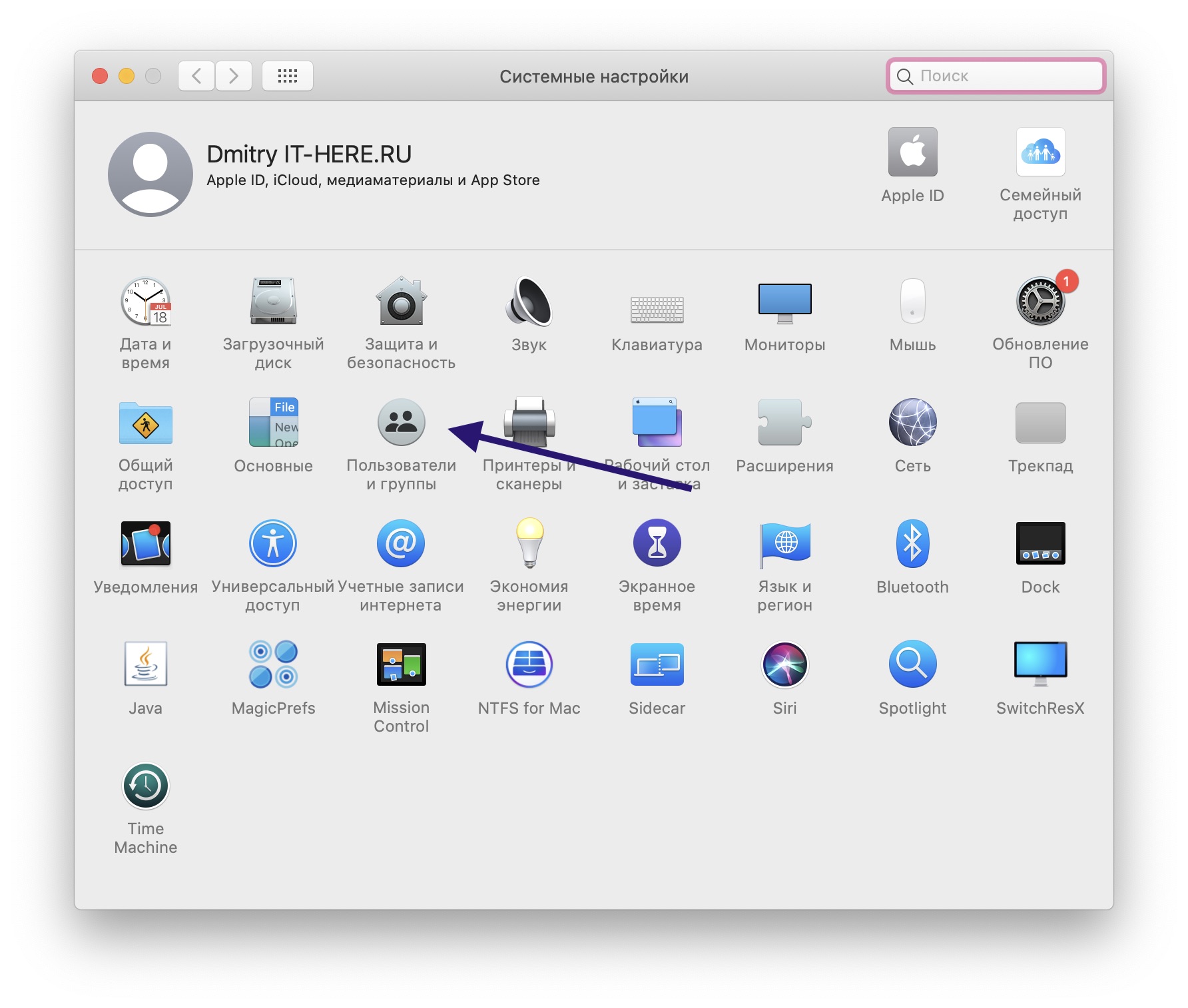Open Mission Control settings
Viewport: 1188px width, 1008px height.
401,665
